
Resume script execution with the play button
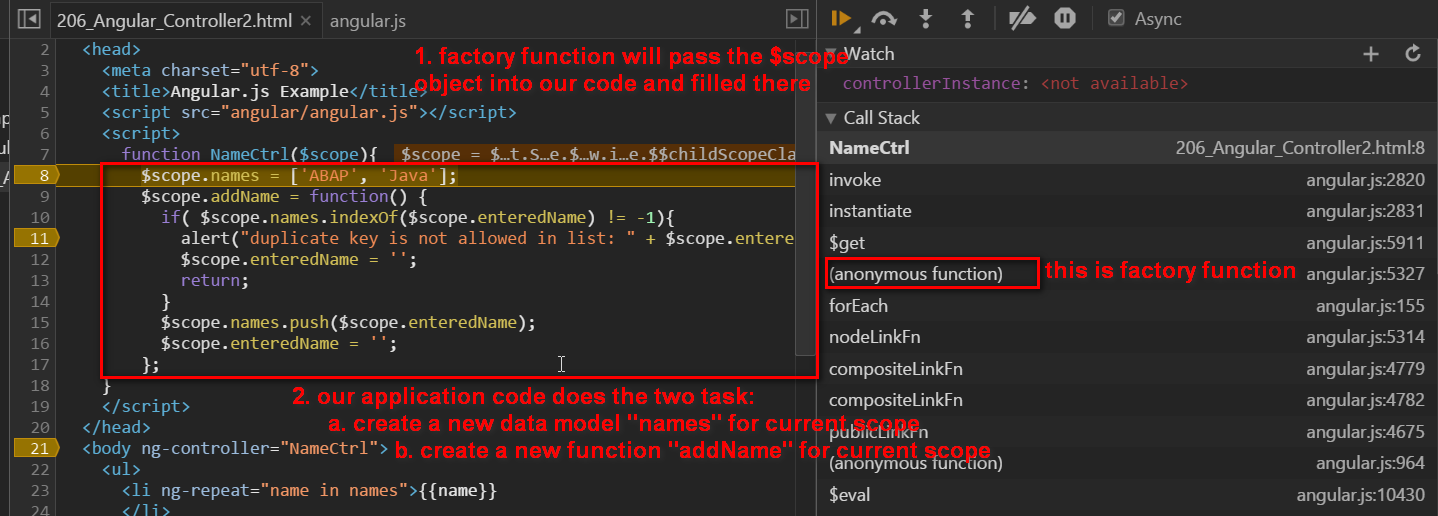840,18
